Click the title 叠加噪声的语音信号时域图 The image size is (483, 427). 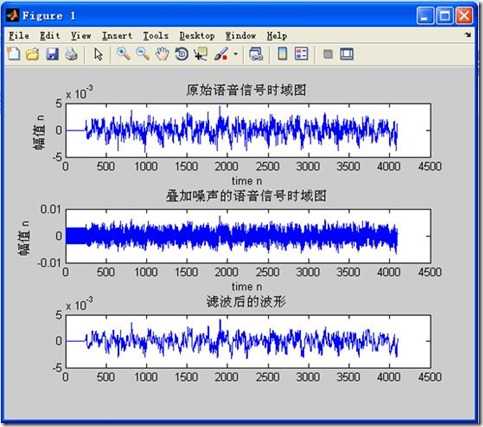(x=246, y=196)
